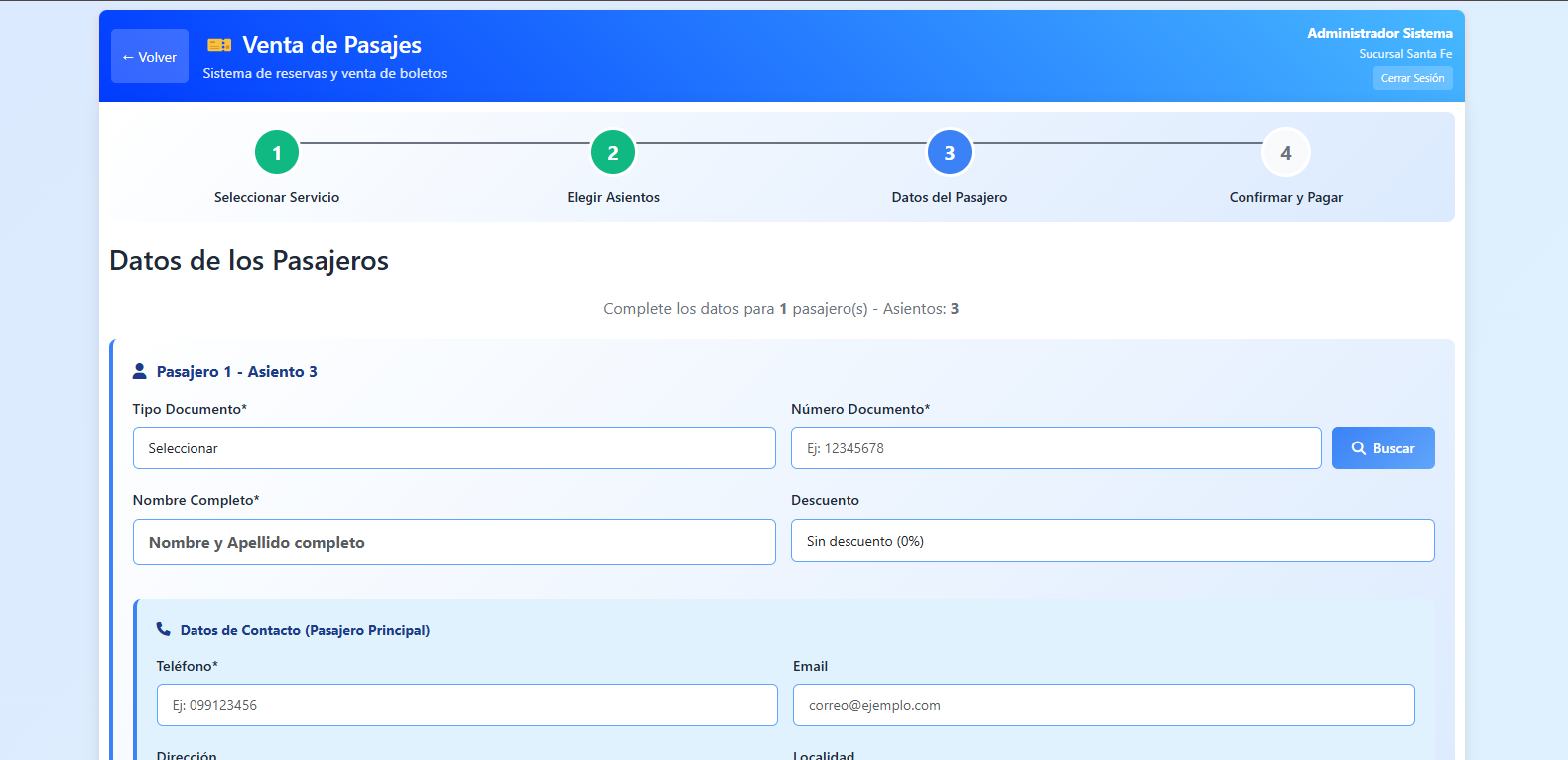The height and width of the screenshot is (760, 1568).
Task: Click the Seleccionar Servicio step label
Action: pos(277,197)
